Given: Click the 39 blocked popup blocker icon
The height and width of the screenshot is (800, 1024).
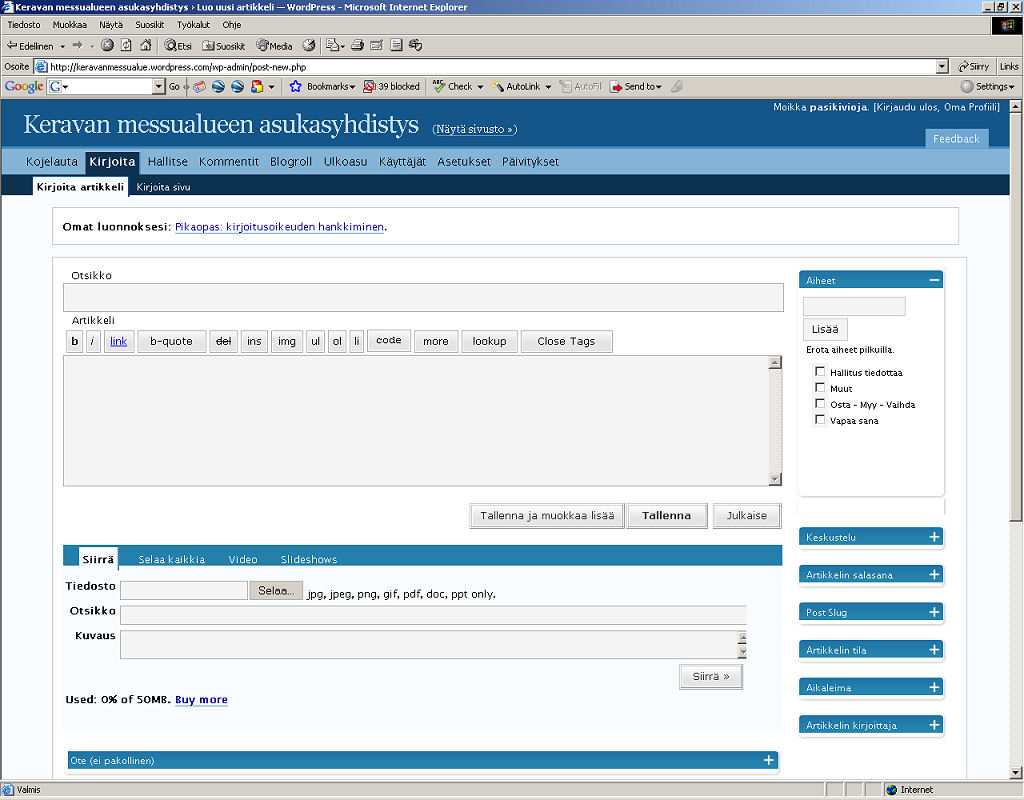Looking at the screenshot, I should 370,87.
